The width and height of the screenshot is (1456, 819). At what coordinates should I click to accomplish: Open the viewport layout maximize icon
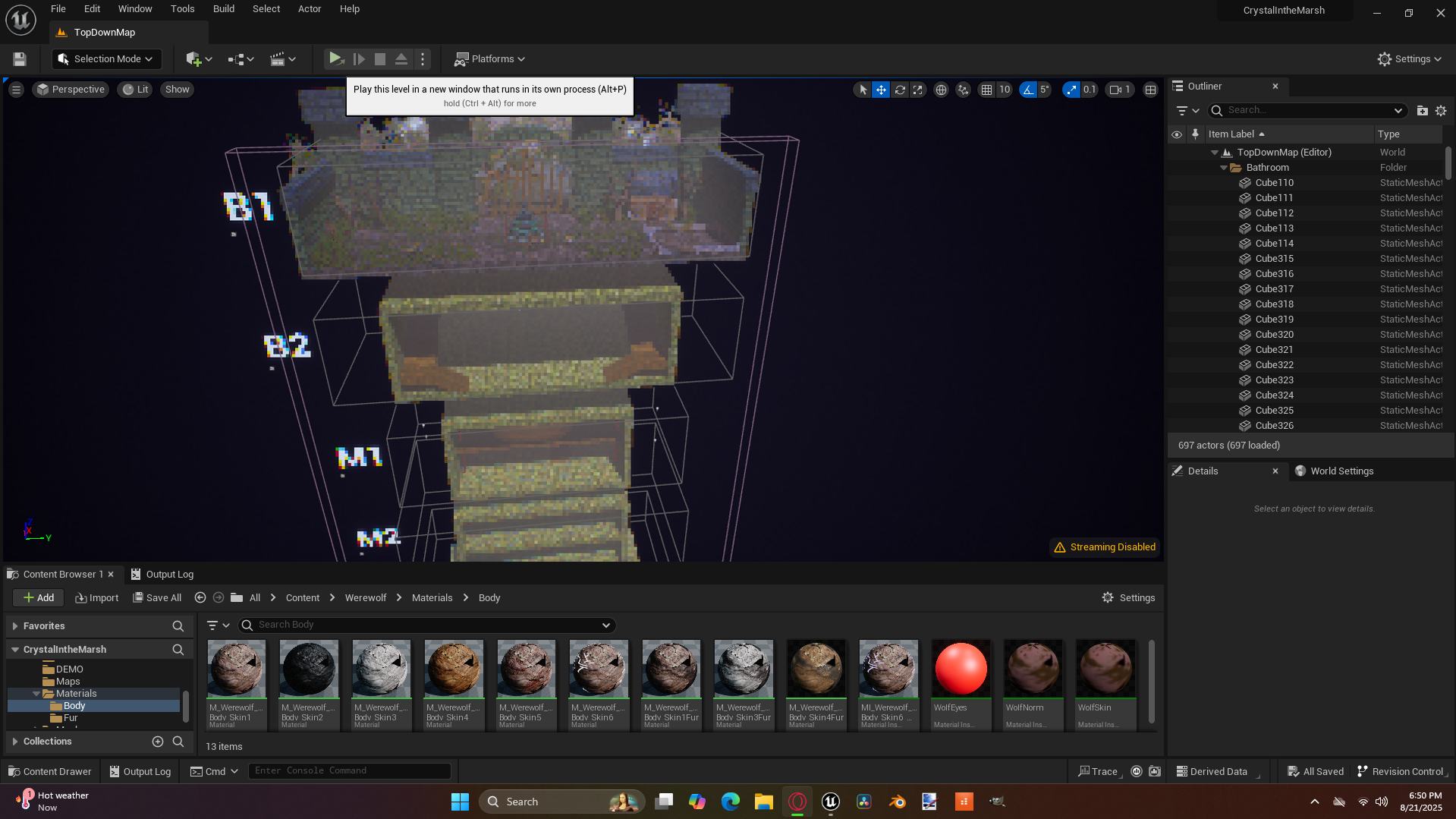tap(1150, 90)
